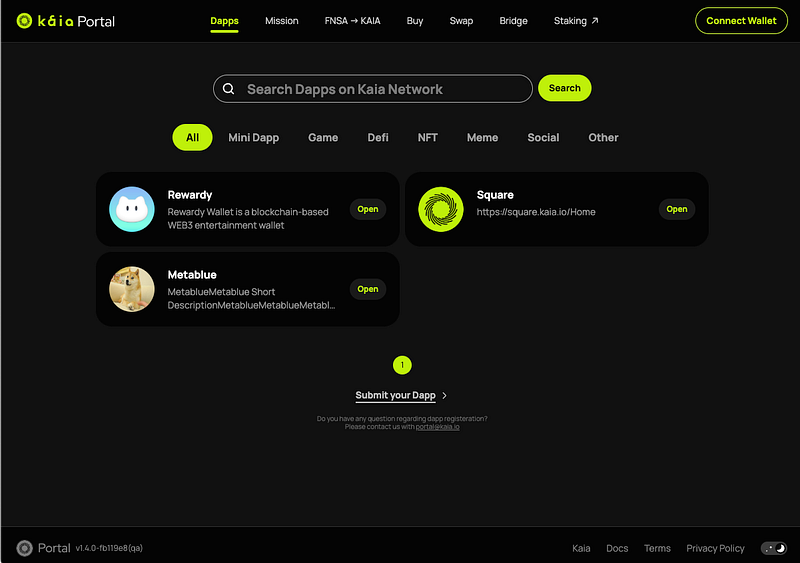This screenshot has width=800, height=563.
Task: Open the Mission nav item
Action: 282,21
